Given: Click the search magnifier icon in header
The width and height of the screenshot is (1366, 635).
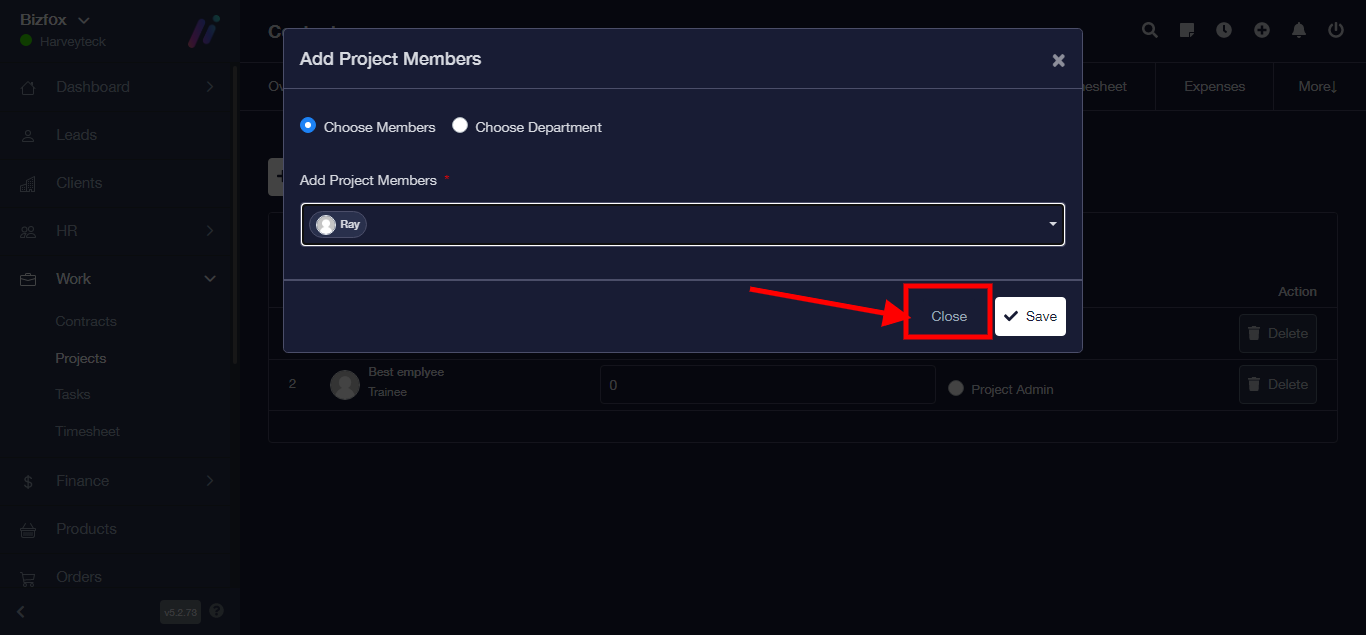Looking at the screenshot, I should click(x=1150, y=30).
